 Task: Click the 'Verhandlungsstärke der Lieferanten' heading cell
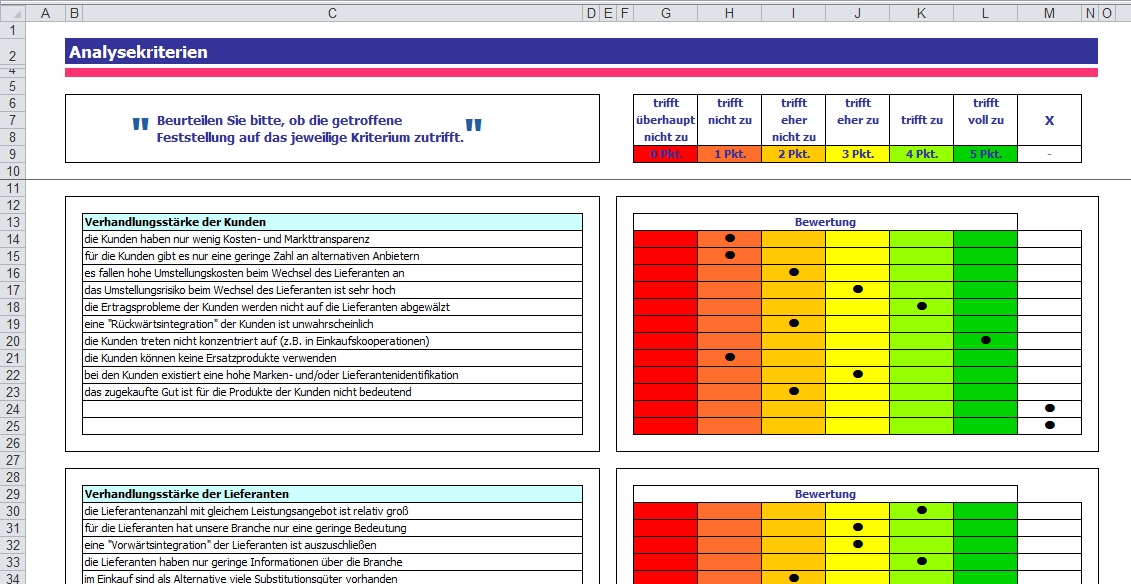click(x=332, y=494)
